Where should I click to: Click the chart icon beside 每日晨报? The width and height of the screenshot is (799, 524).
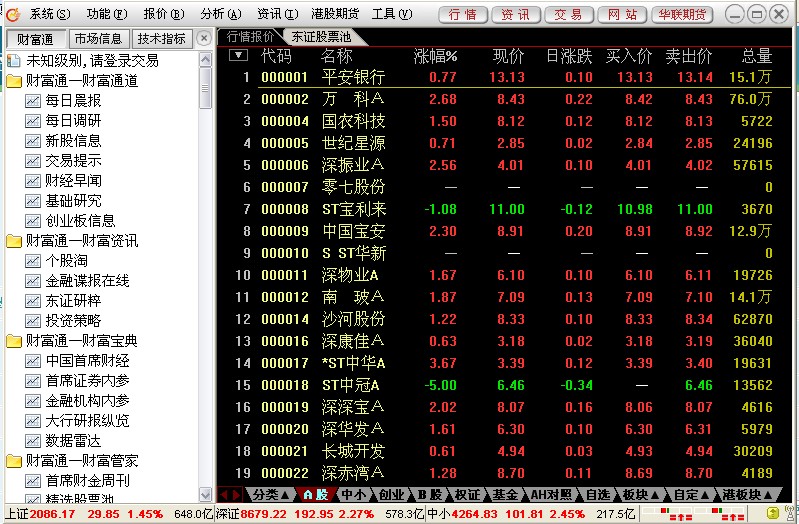coord(33,101)
